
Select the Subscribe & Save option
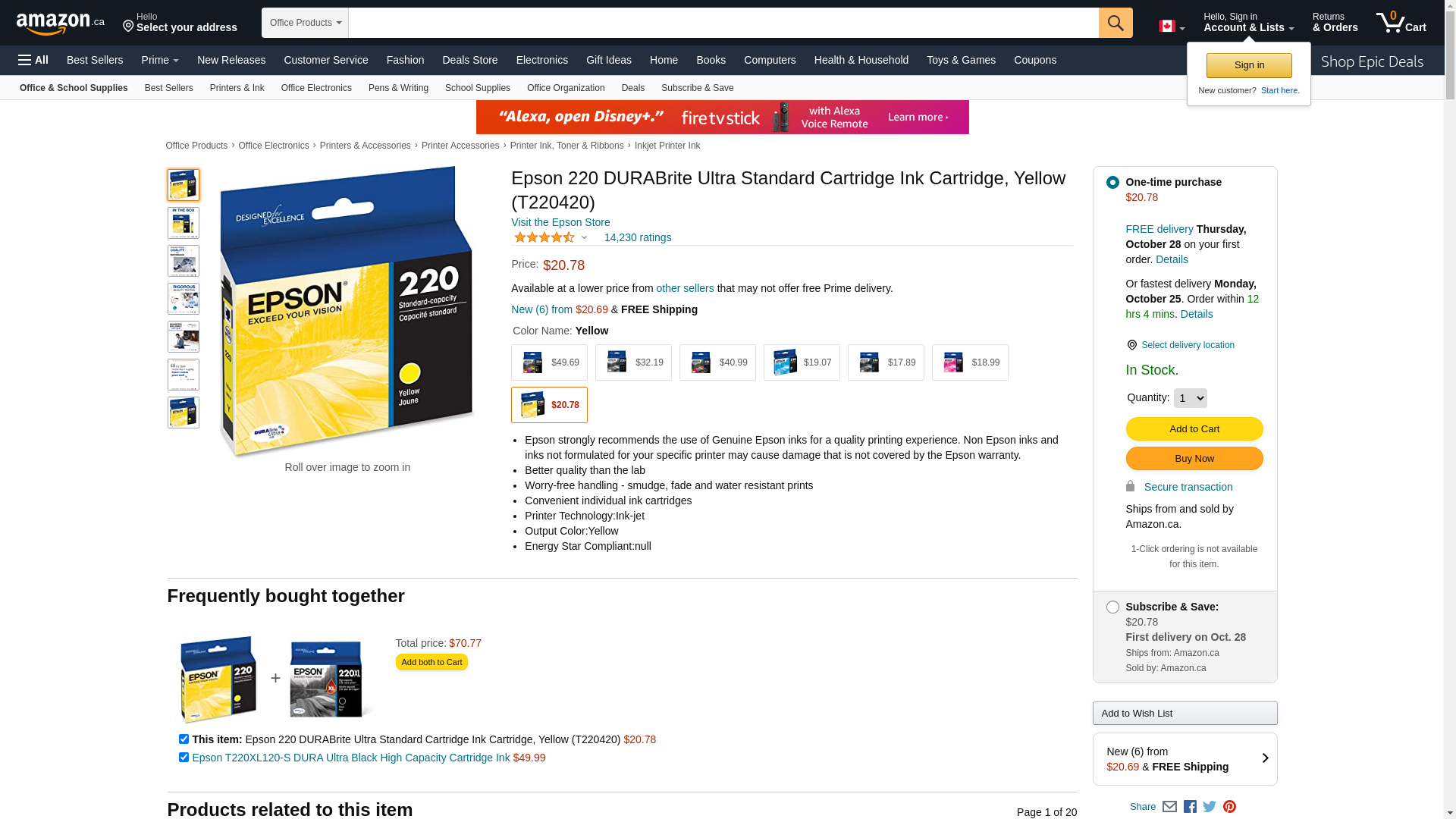coord(1112,607)
